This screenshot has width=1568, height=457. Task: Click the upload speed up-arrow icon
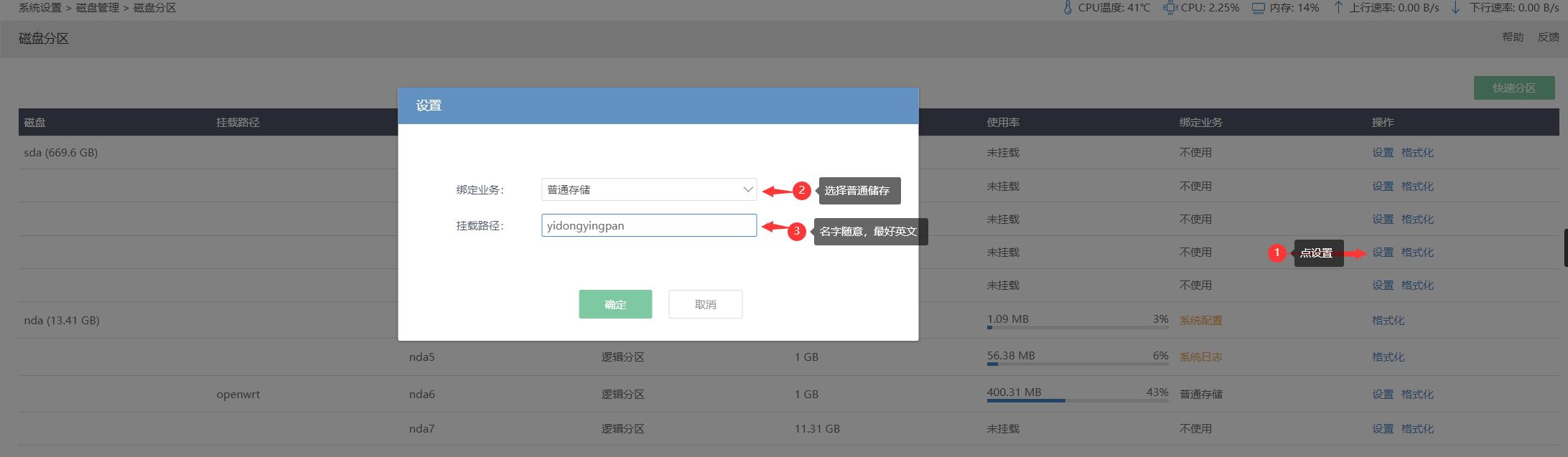pos(1338,8)
